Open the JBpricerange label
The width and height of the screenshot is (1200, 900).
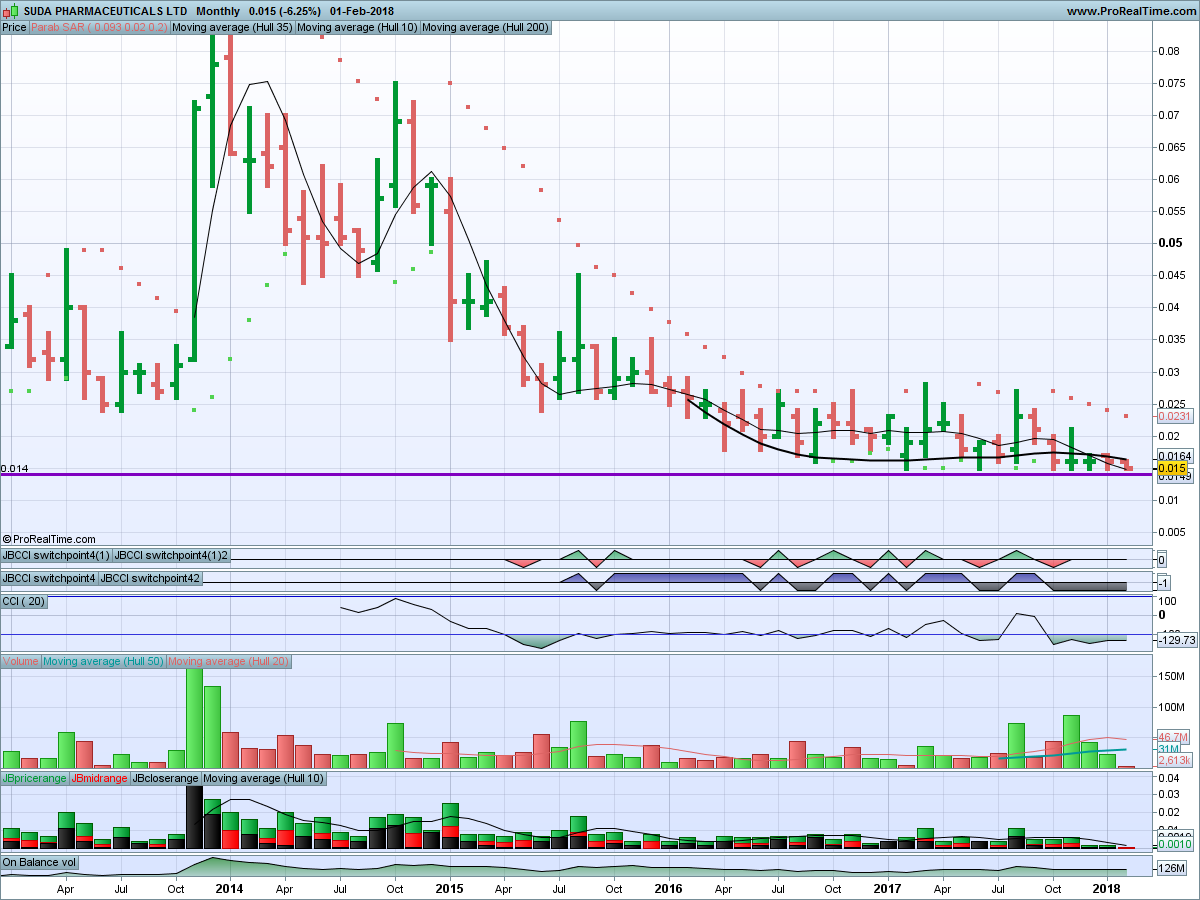click(35, 778)
